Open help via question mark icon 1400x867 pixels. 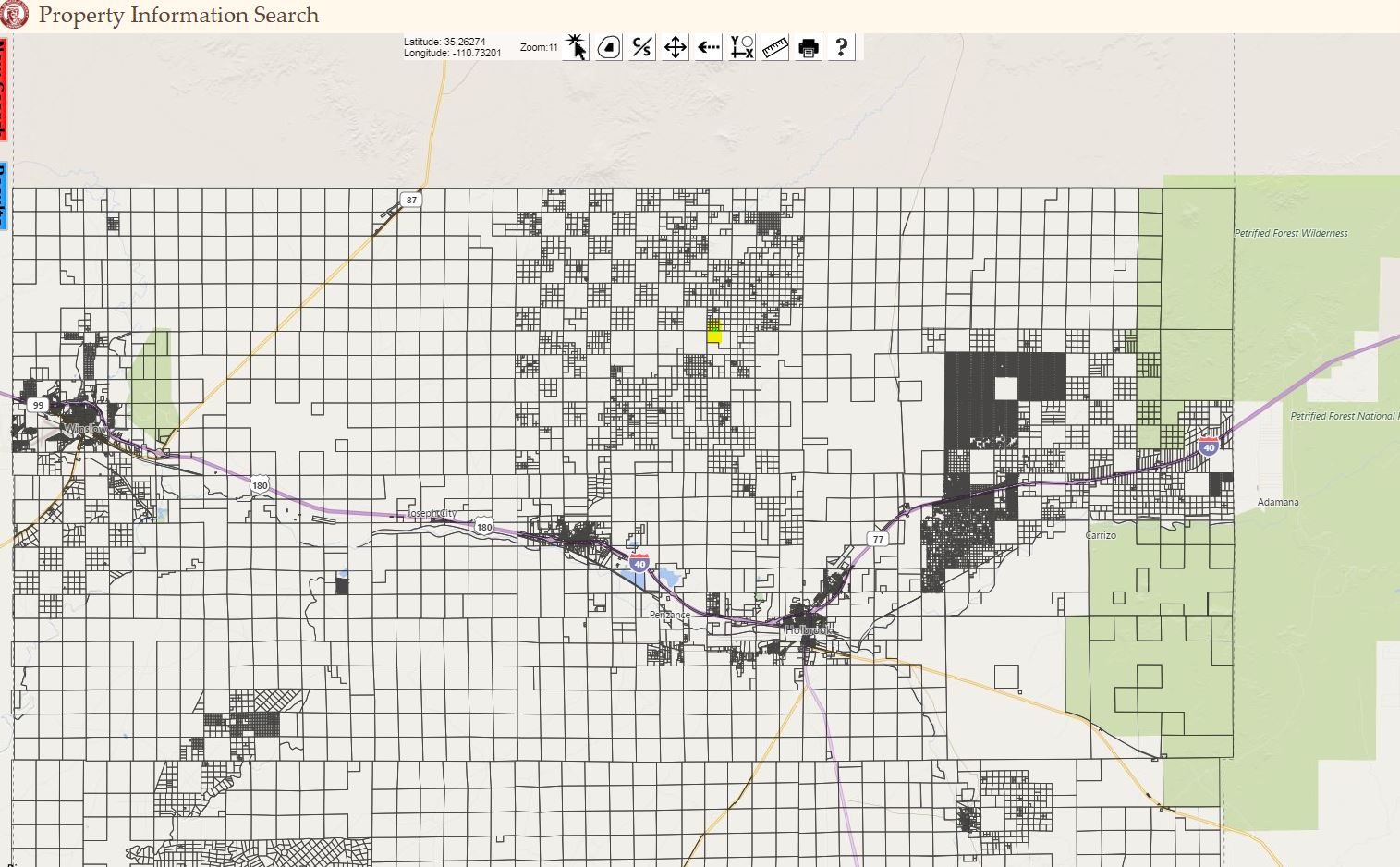tap(841, 47)
